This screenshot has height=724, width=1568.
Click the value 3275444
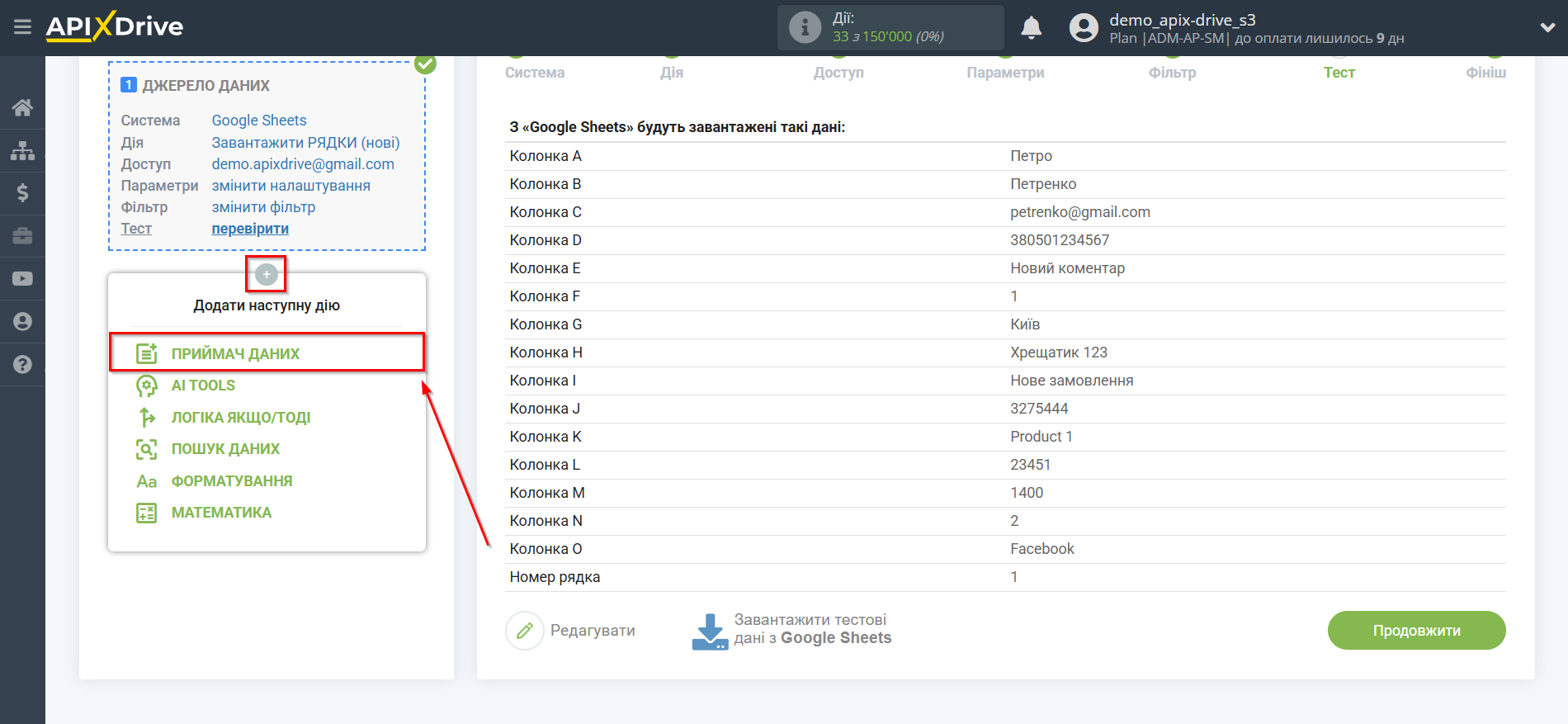pyautogui.click(x=1039, y=409)
